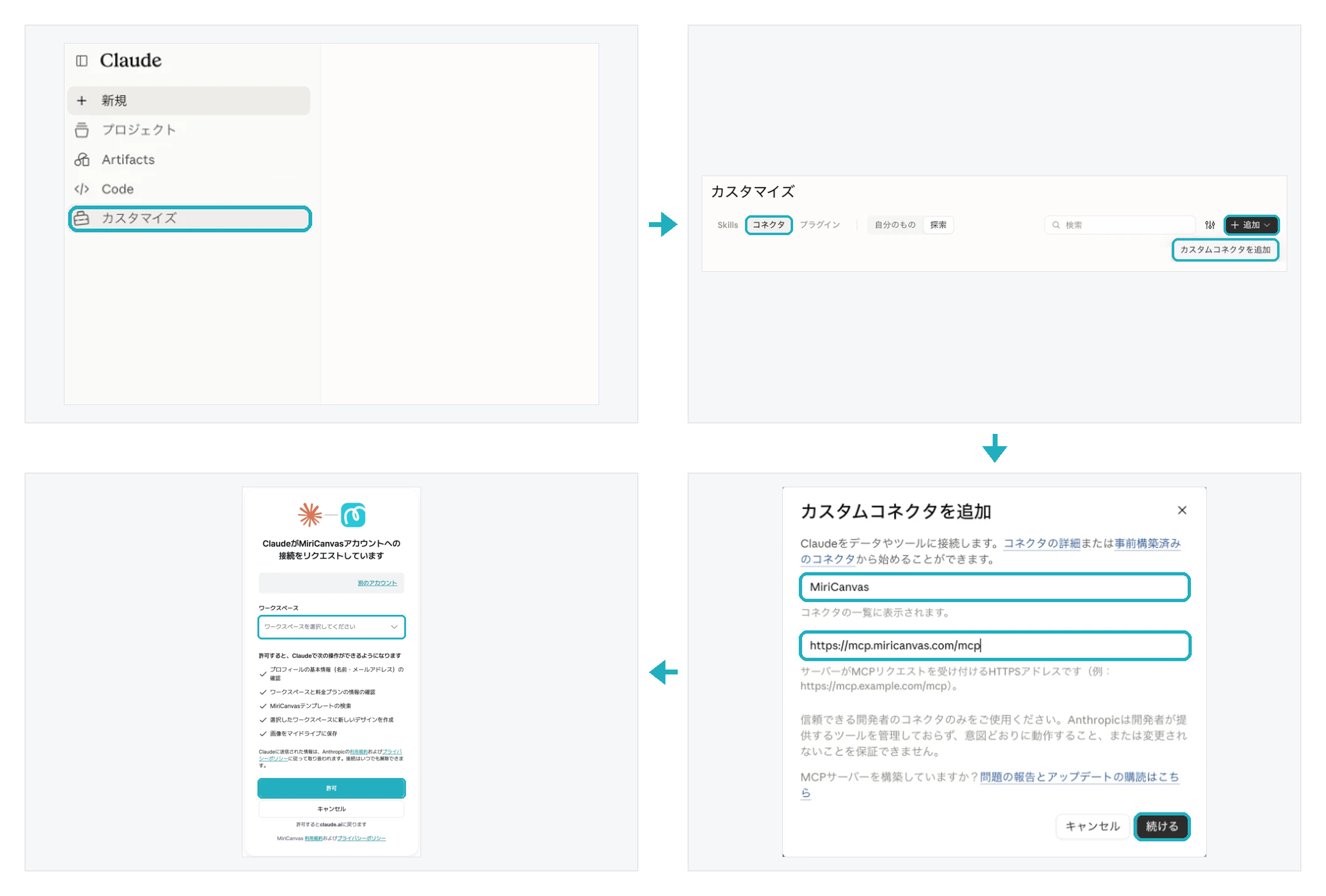The height and width of the screenshot is (896, 1326).
Task: Click the 画像をマイドライブに保存 permission line
Action: pos(303,733)
